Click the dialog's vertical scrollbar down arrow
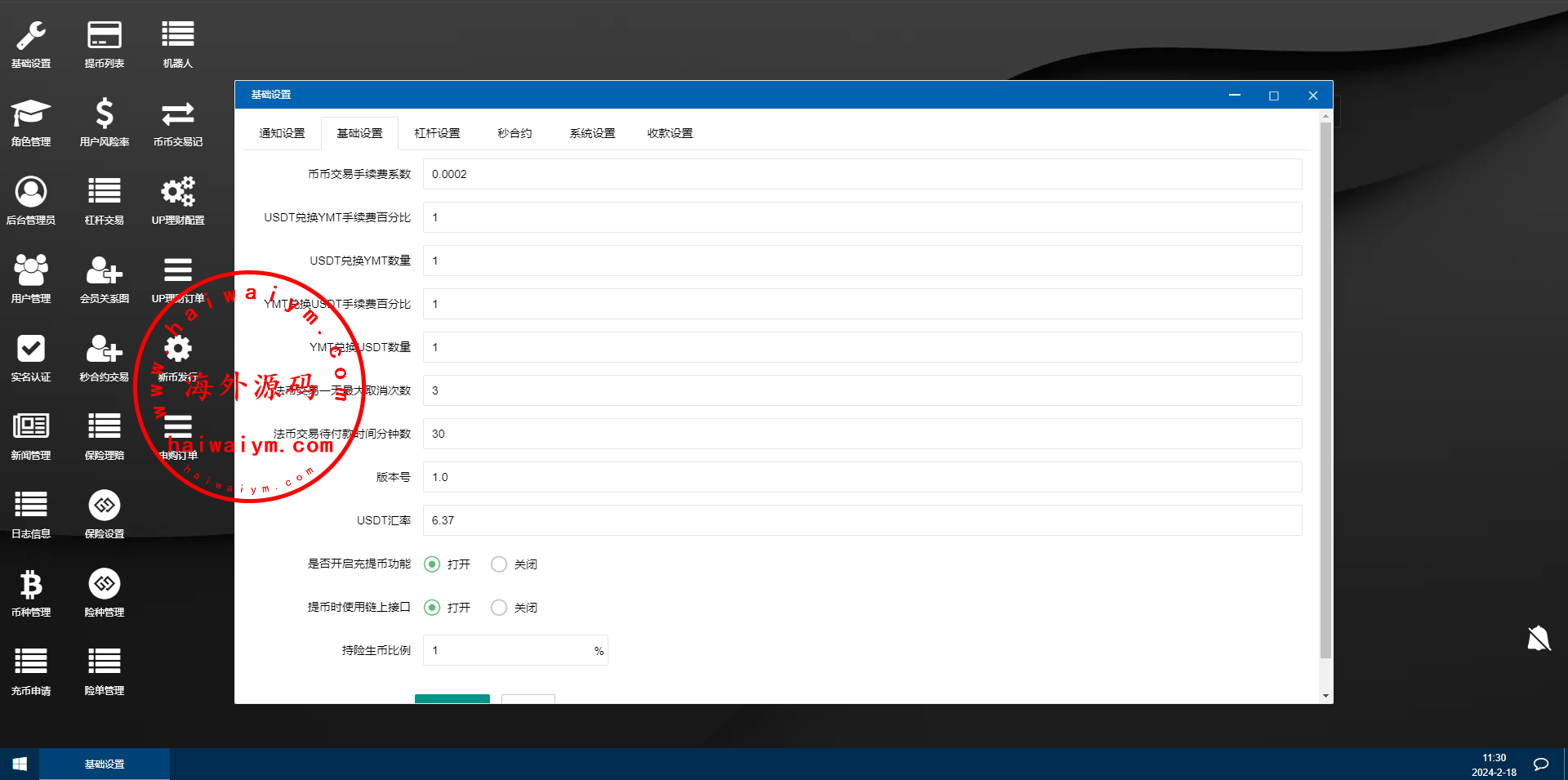1568x780 pixels. (x=1325, y=696)
